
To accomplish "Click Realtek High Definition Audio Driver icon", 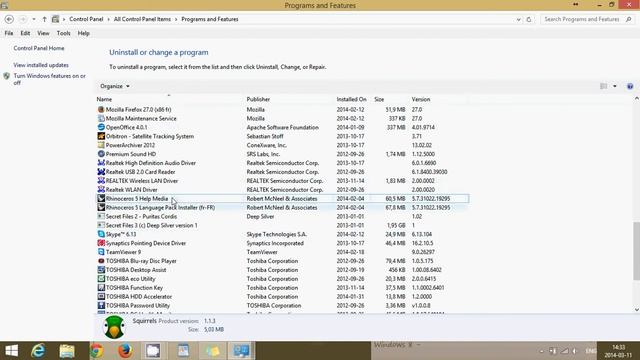I will (101, 163).
